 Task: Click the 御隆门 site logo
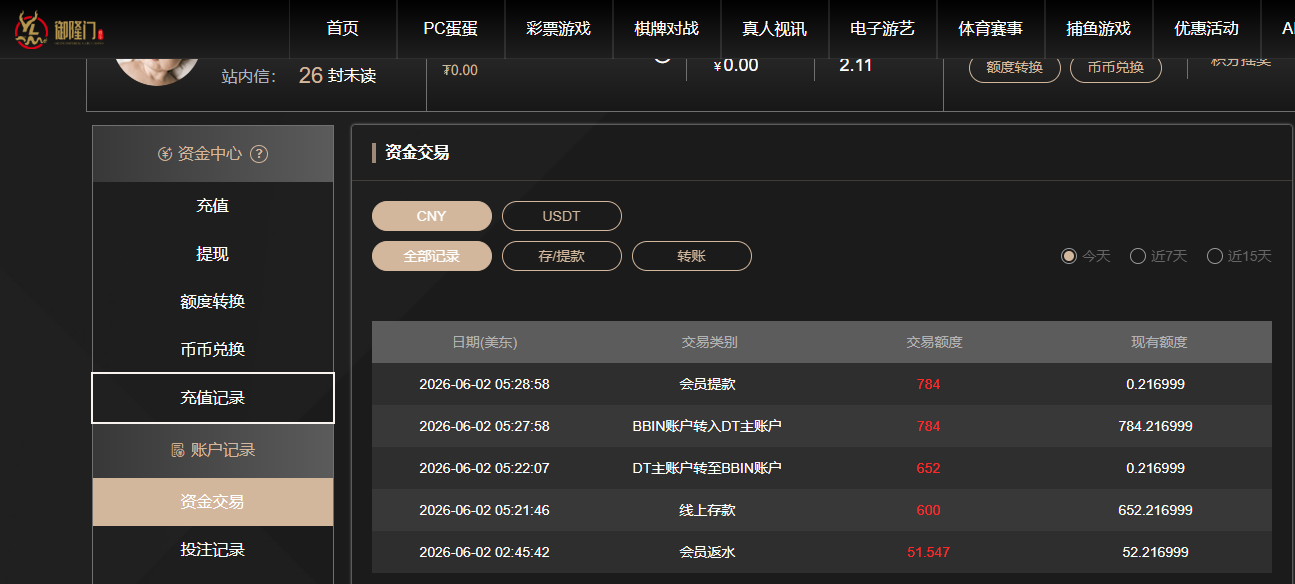[x=61, y=29]
